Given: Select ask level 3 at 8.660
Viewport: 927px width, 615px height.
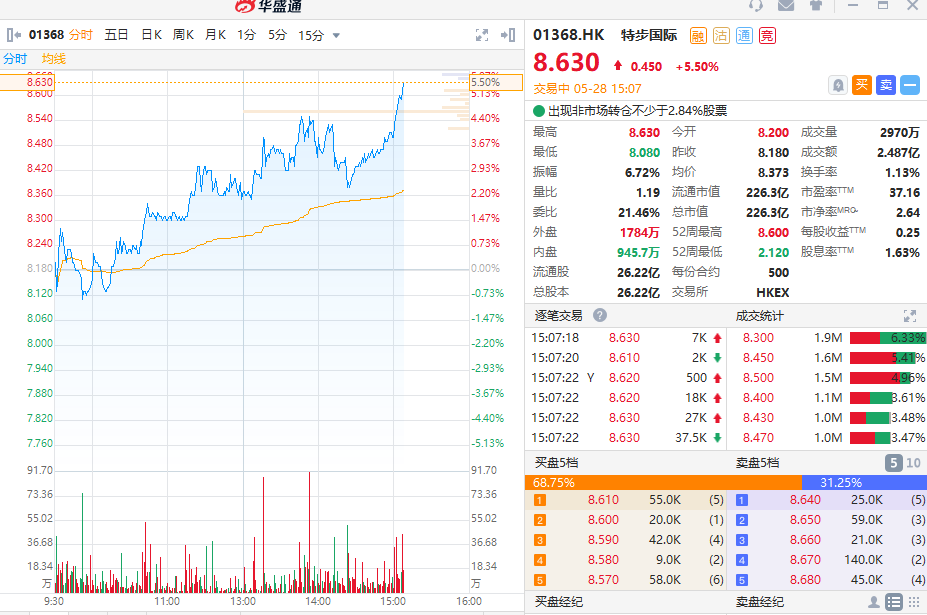Looking at the screenshot, I should [x=829, y=540].
